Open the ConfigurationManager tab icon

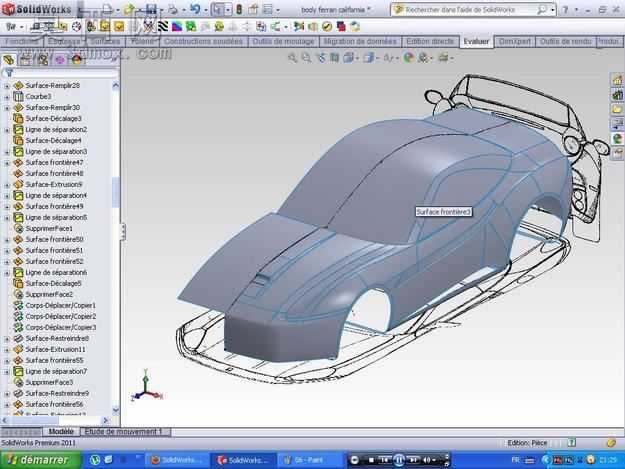point(43,60)
